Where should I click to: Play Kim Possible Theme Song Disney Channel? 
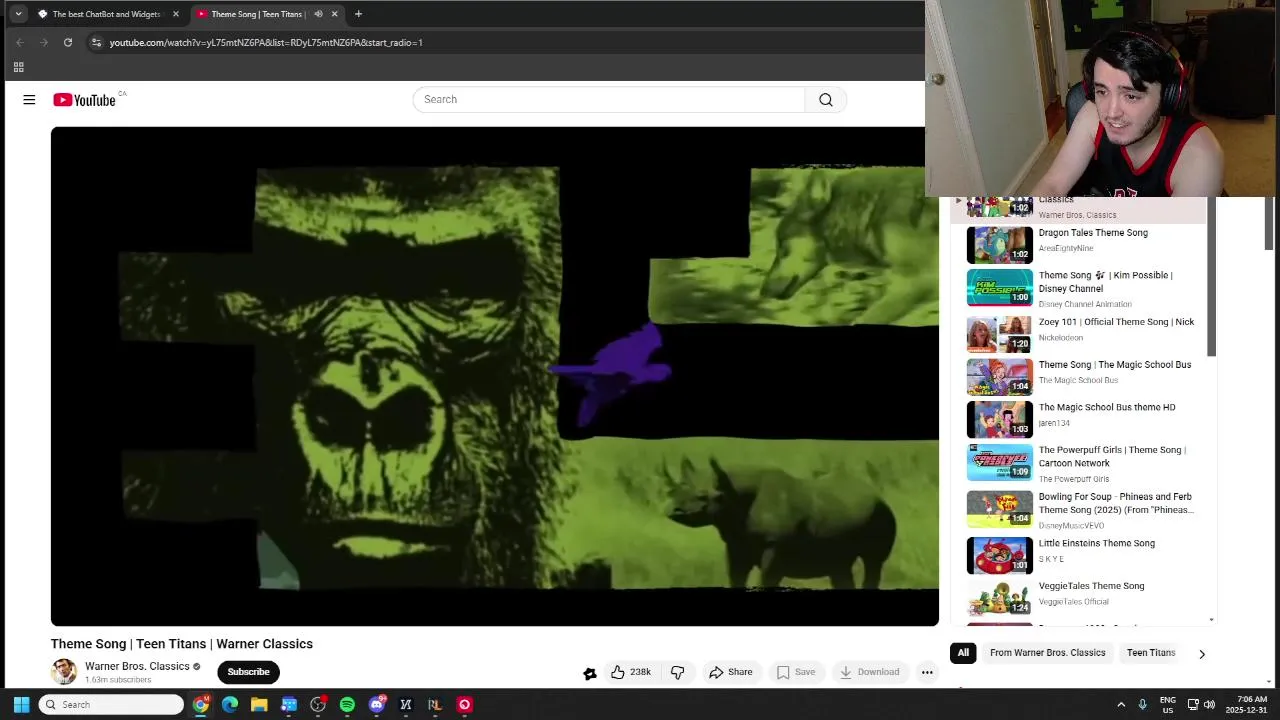click(1105, 282)
